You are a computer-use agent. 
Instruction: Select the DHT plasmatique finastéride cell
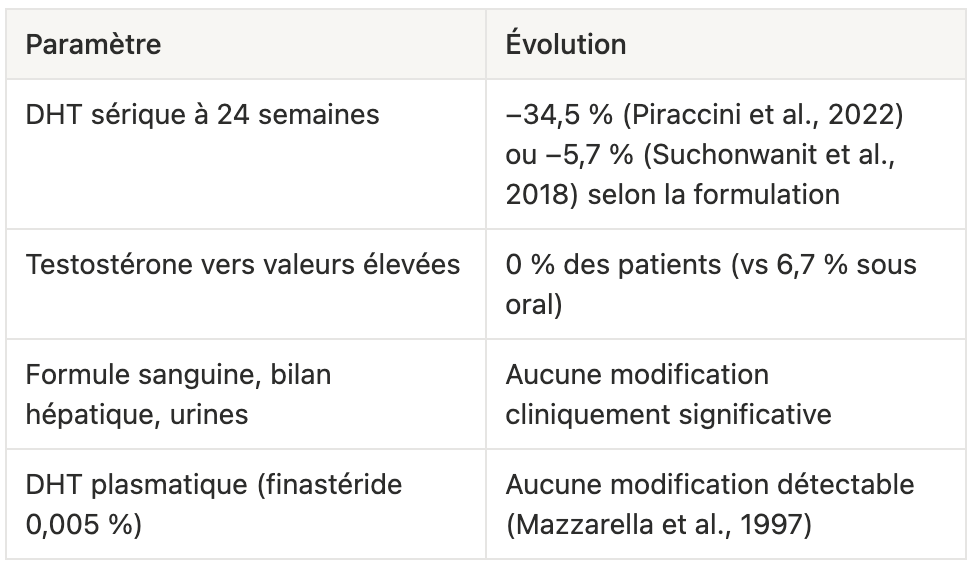(246, 504)
